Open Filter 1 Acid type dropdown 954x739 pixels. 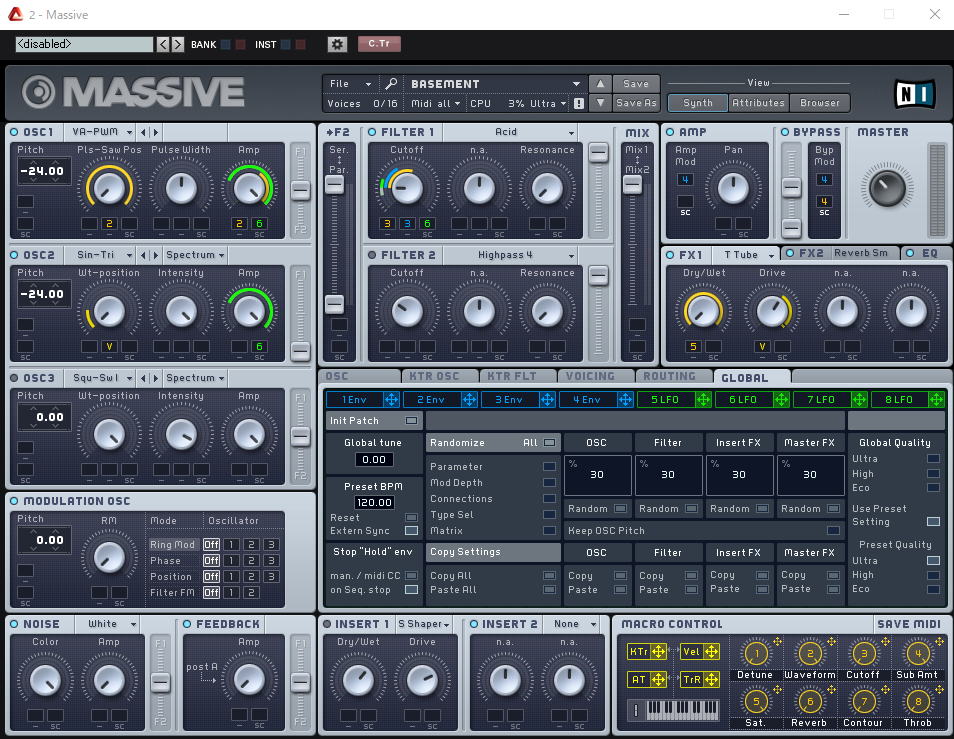tap(510, 132)
